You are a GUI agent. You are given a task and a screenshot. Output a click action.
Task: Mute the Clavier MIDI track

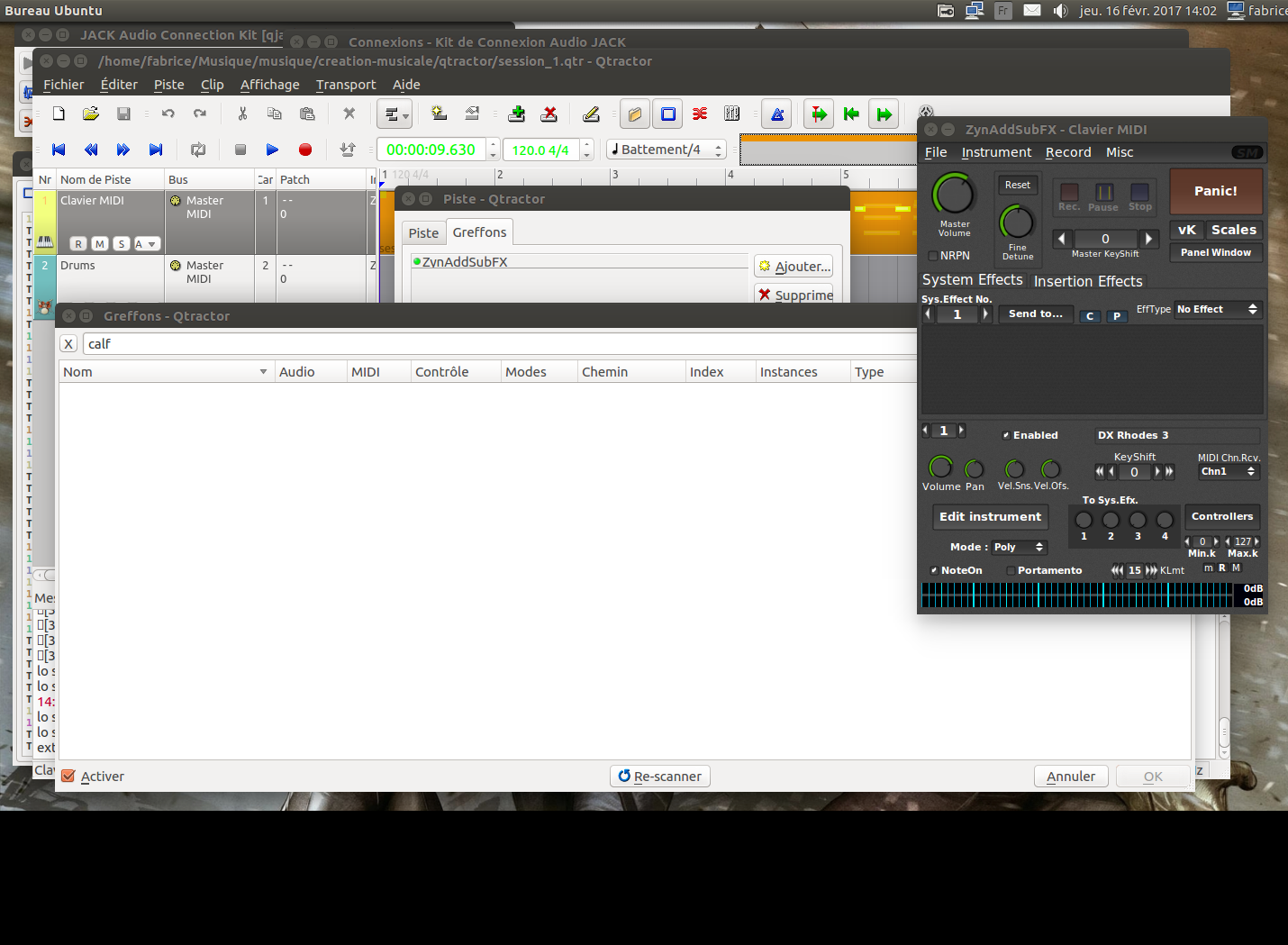point(100,244)
